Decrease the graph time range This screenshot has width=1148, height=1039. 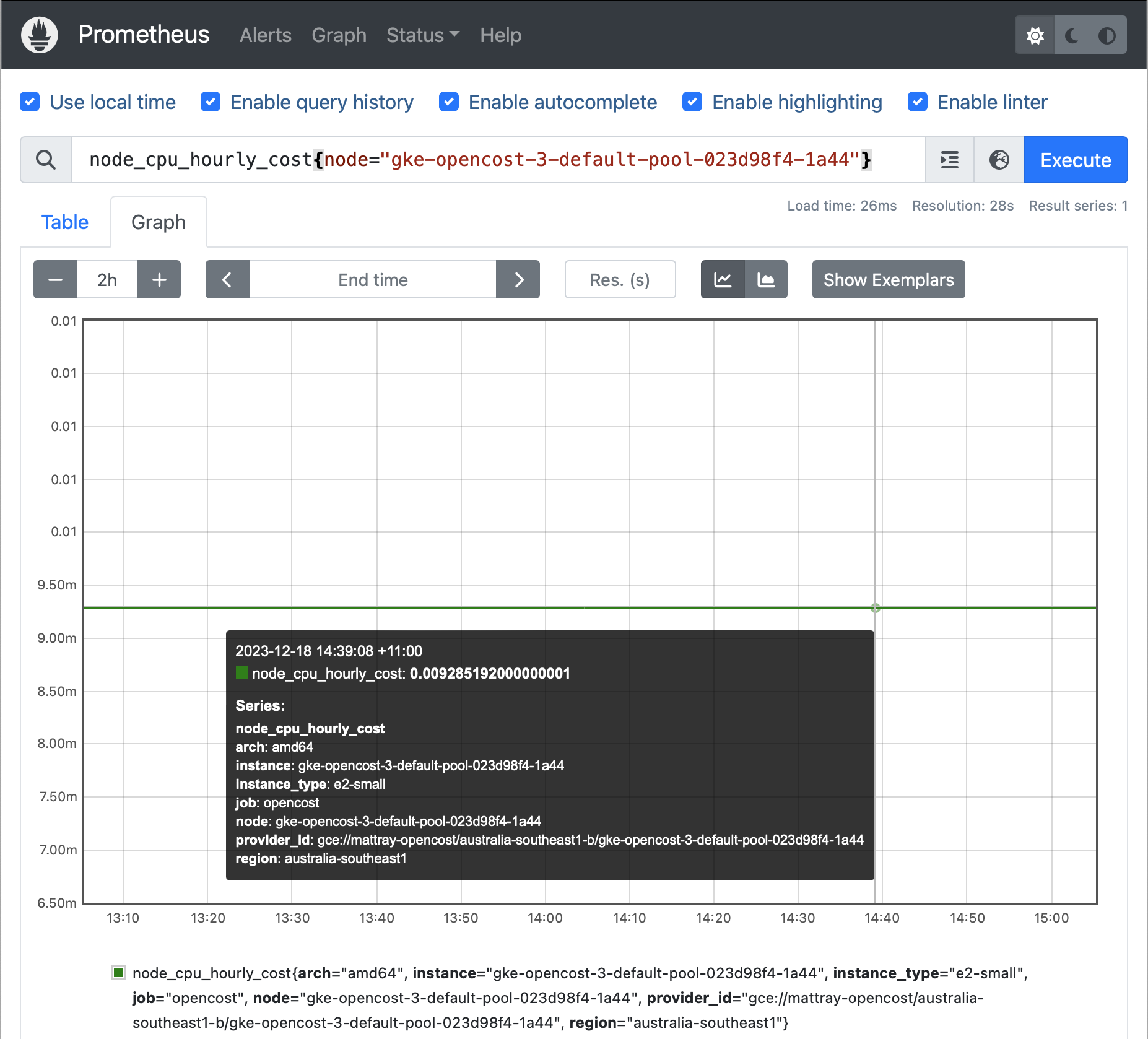[55, 280]
